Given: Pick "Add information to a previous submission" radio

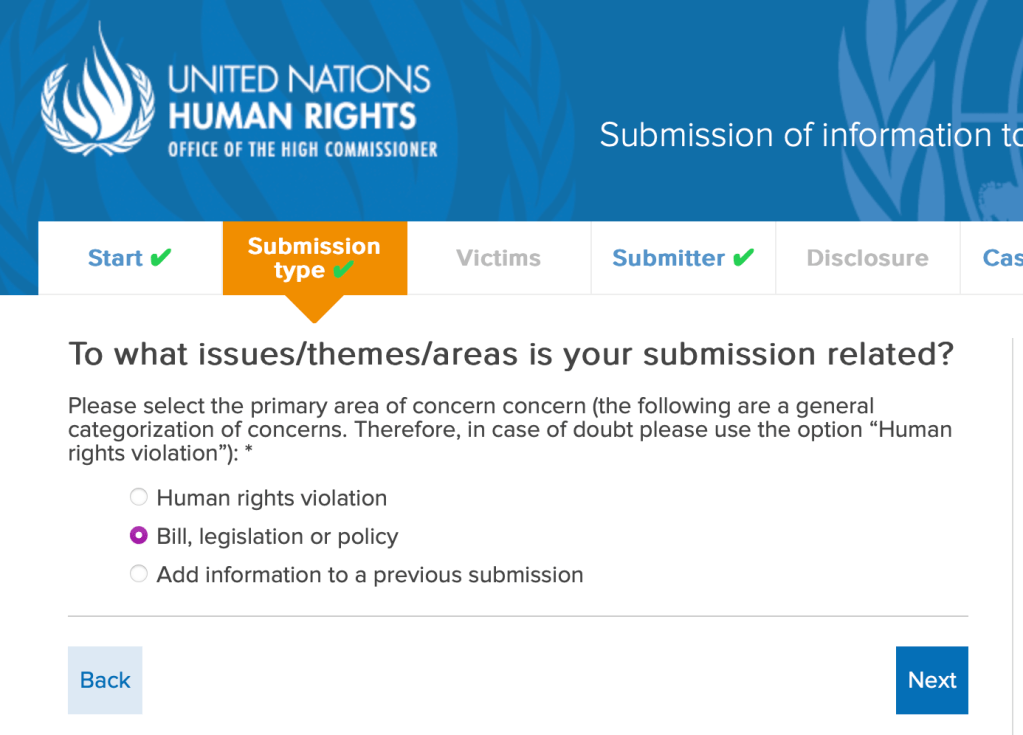Looking at the screenshot, I should 139,574.
